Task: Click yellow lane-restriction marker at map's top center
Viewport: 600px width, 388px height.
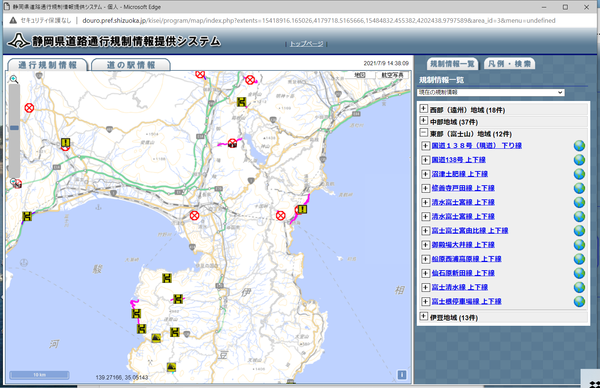Action: point(241,102)
